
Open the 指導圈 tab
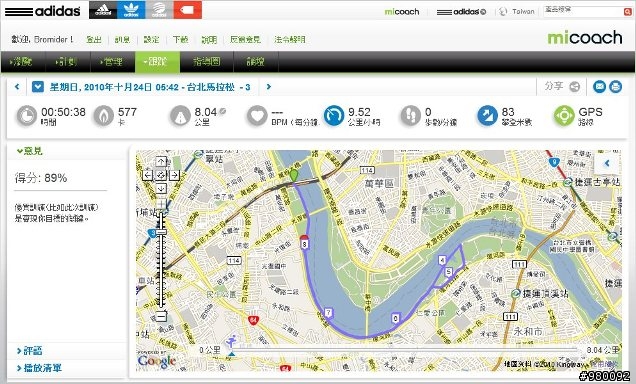click(207, 62)
